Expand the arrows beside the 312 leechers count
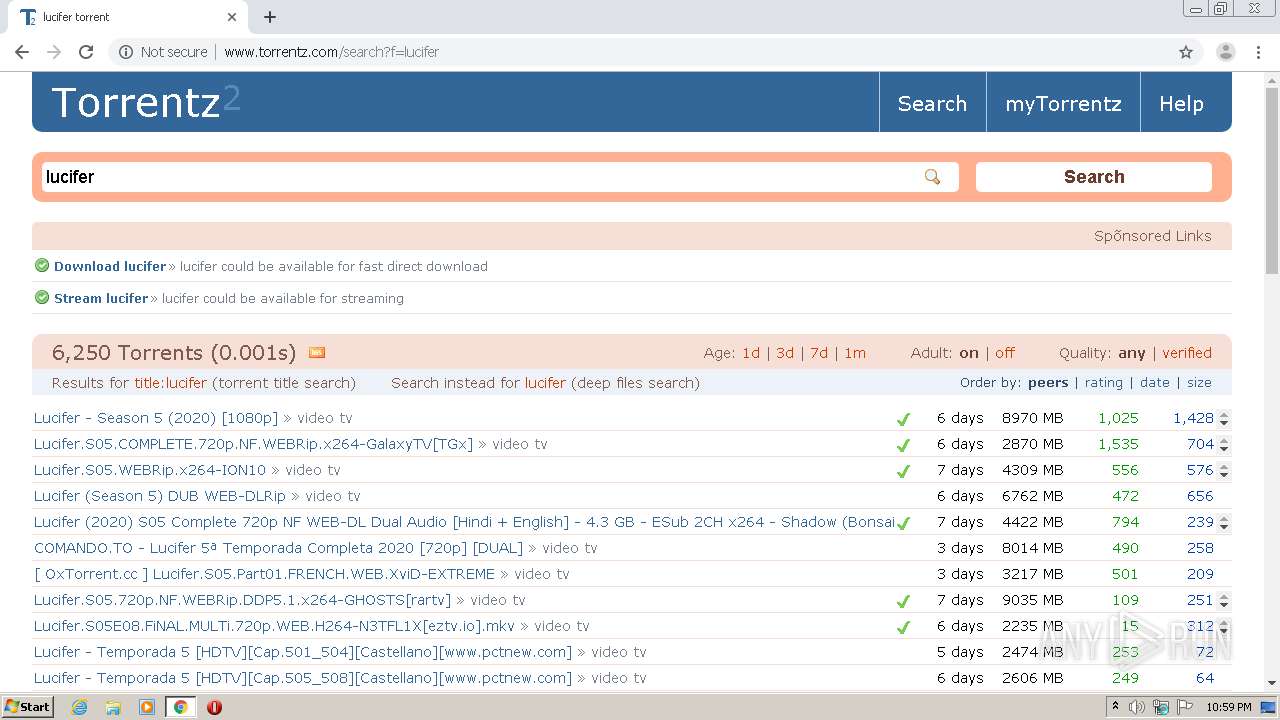The height and width of the screenshot is (720, 1280). pyautogui.click(x=1224, y=627)
